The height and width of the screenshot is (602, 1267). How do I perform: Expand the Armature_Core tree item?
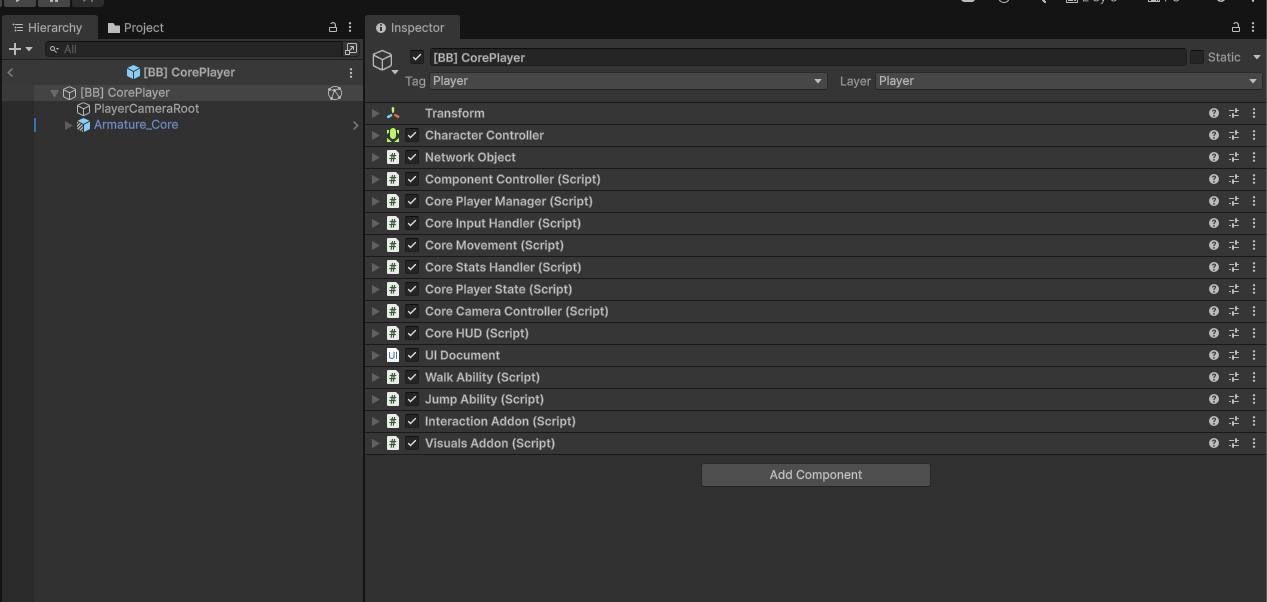coord(68,125)
